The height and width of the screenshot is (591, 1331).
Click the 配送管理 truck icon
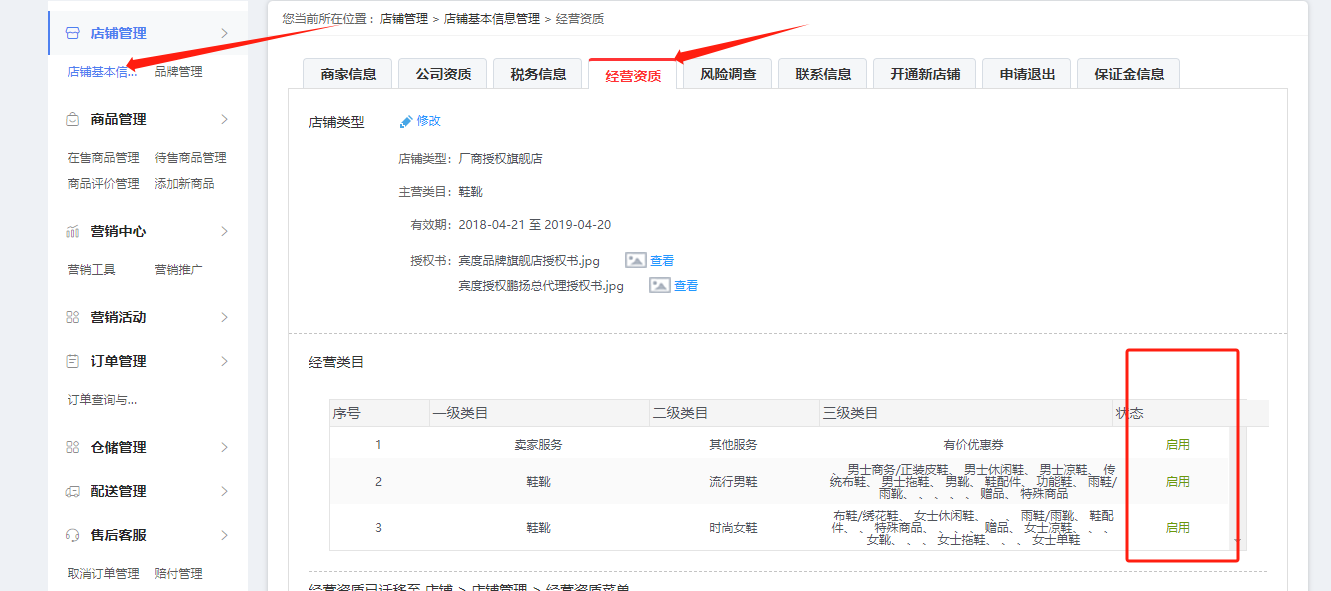pos(72,491)
